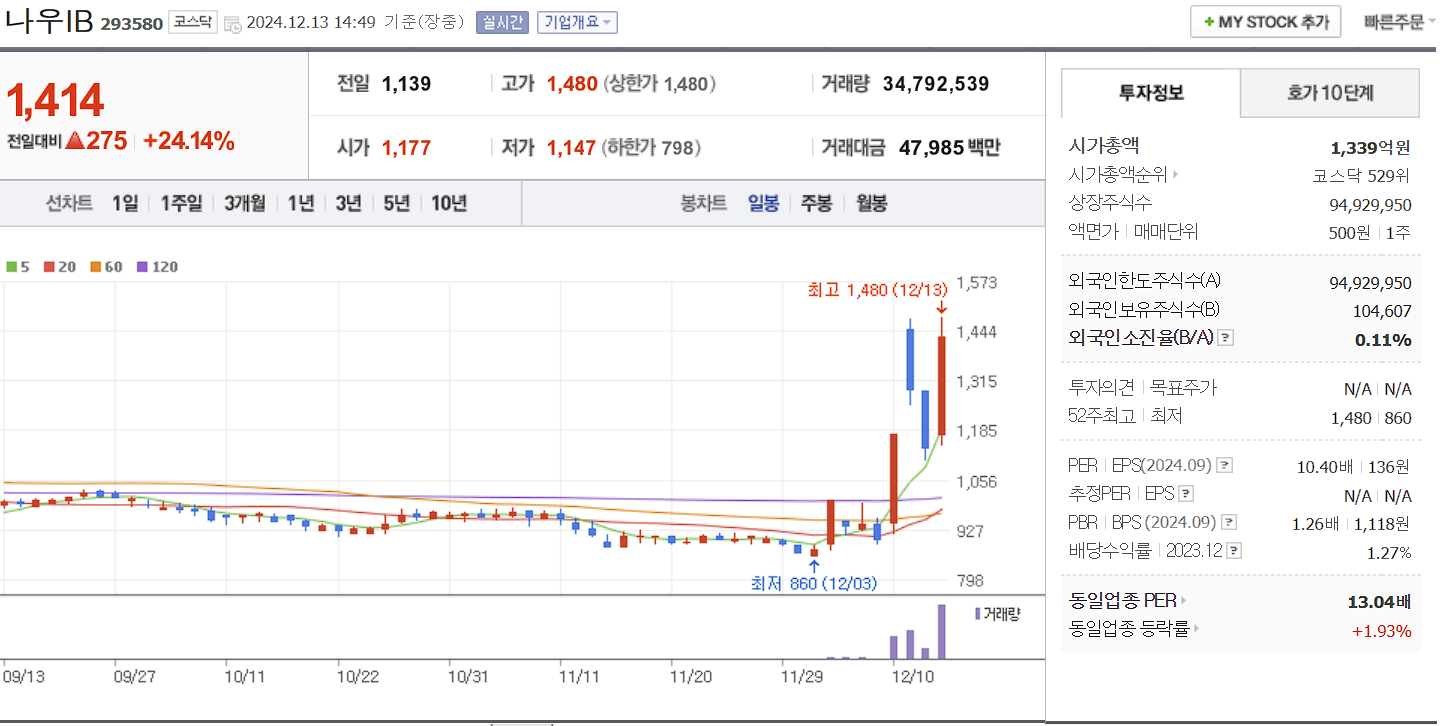Click the clock icon beside the quote timestamp

pyautogui.click(x=231, y=22)
